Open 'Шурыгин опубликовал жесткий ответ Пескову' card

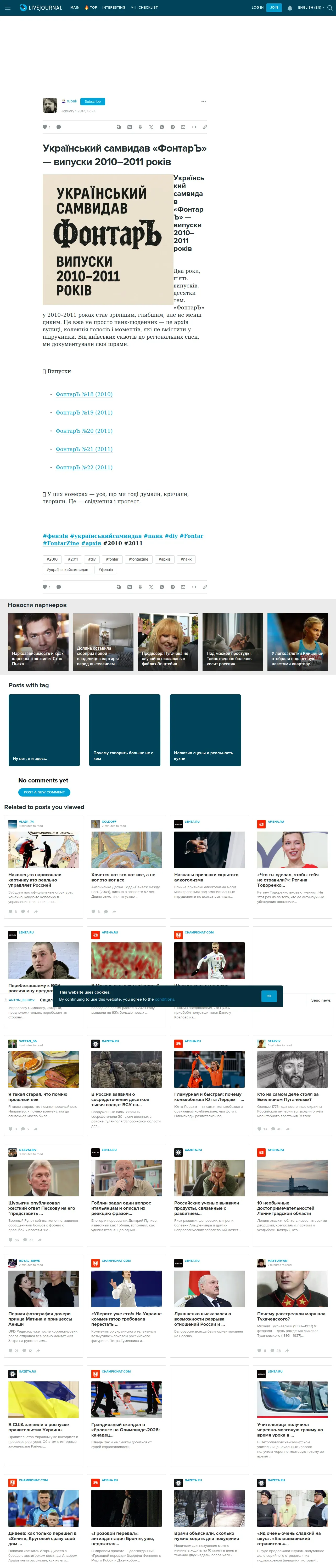43,1196
